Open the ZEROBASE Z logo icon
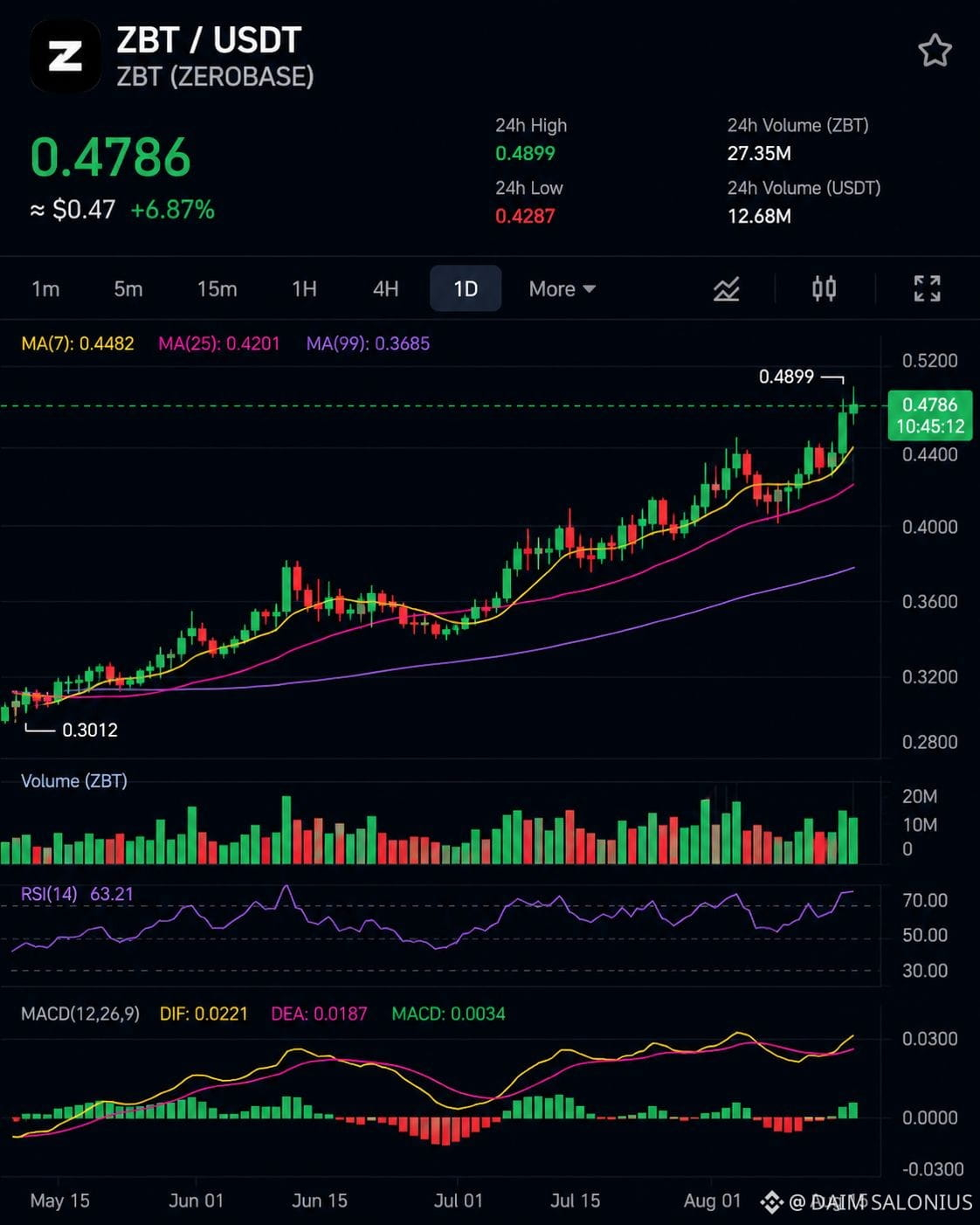 click(x=65, y=57)
